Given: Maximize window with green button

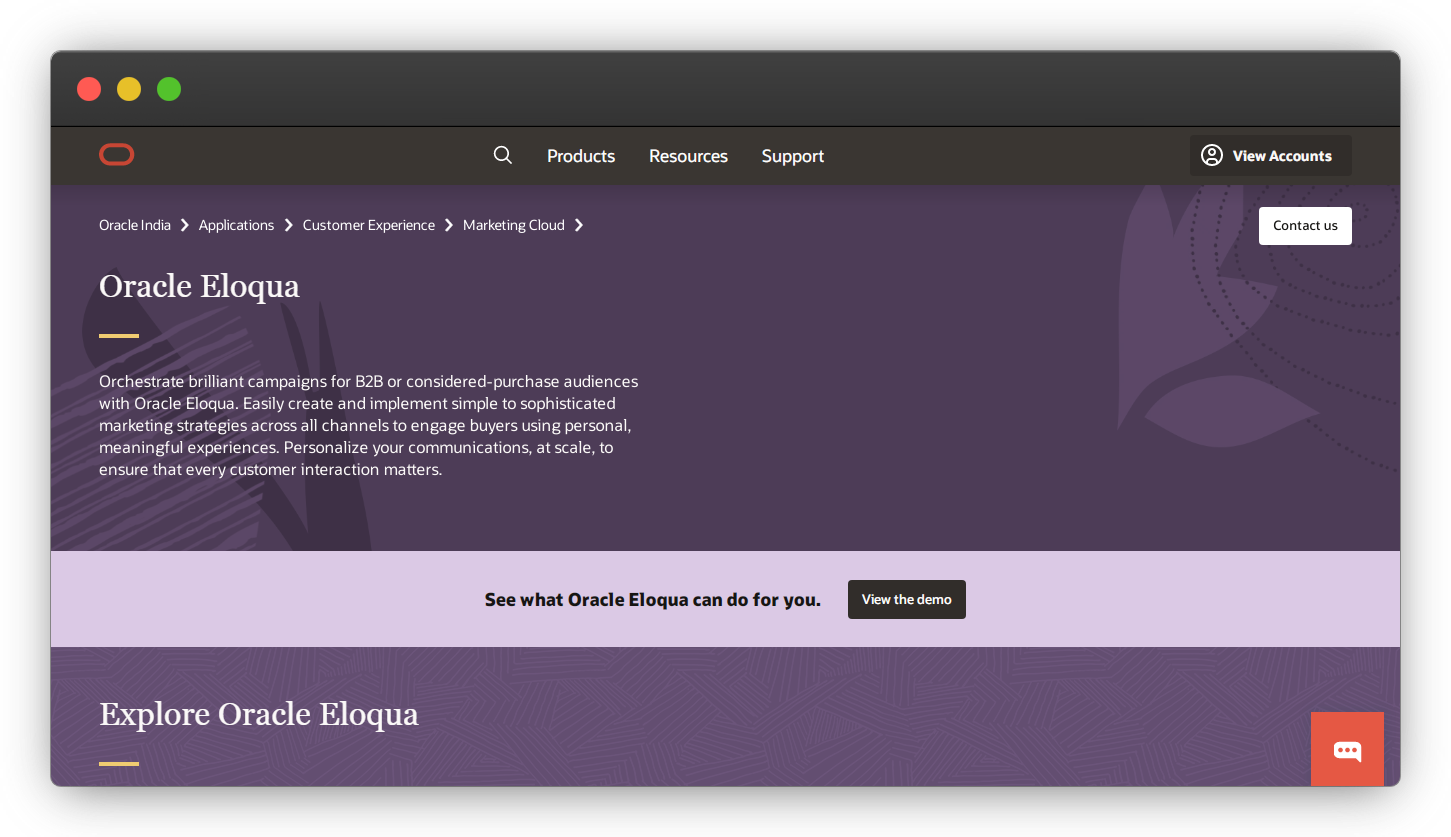Looking at the screenshot, I should click(x=169, y=89).
